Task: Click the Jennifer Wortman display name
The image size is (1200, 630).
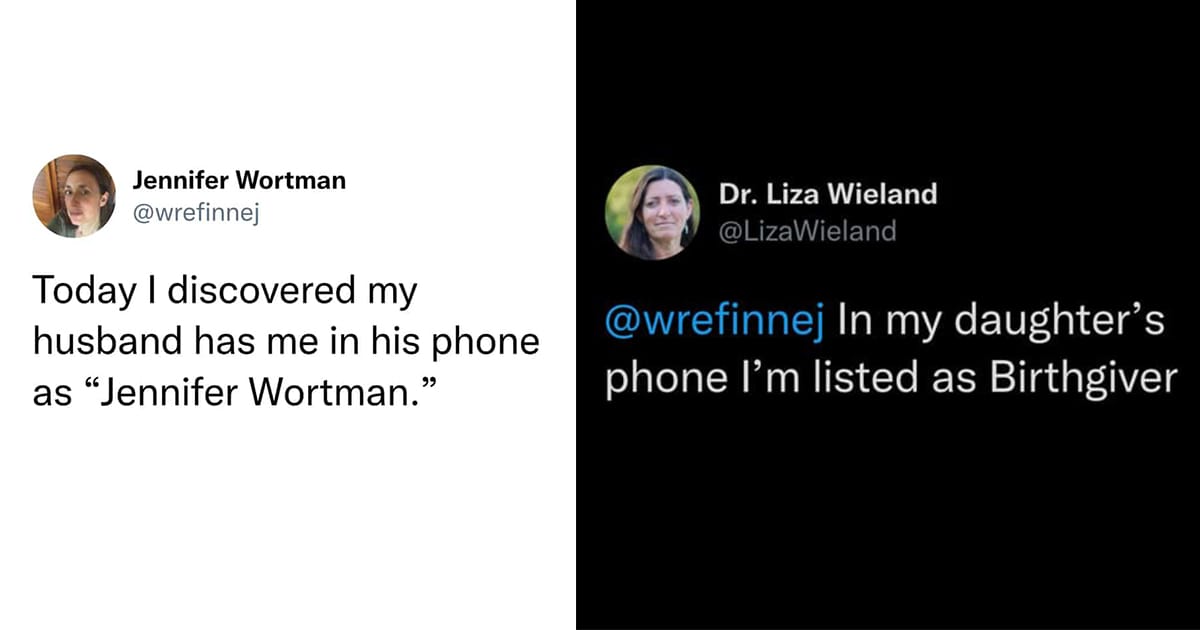Action: [239, 181]
